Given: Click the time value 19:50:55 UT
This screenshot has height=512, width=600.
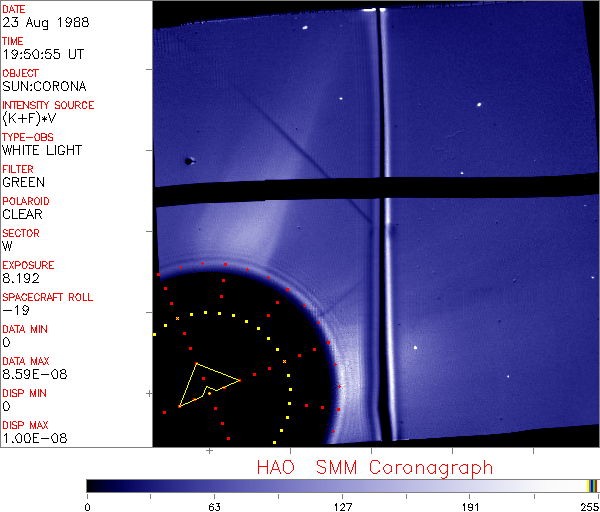Looking at the screenshot, I should [x=42, y=55].
